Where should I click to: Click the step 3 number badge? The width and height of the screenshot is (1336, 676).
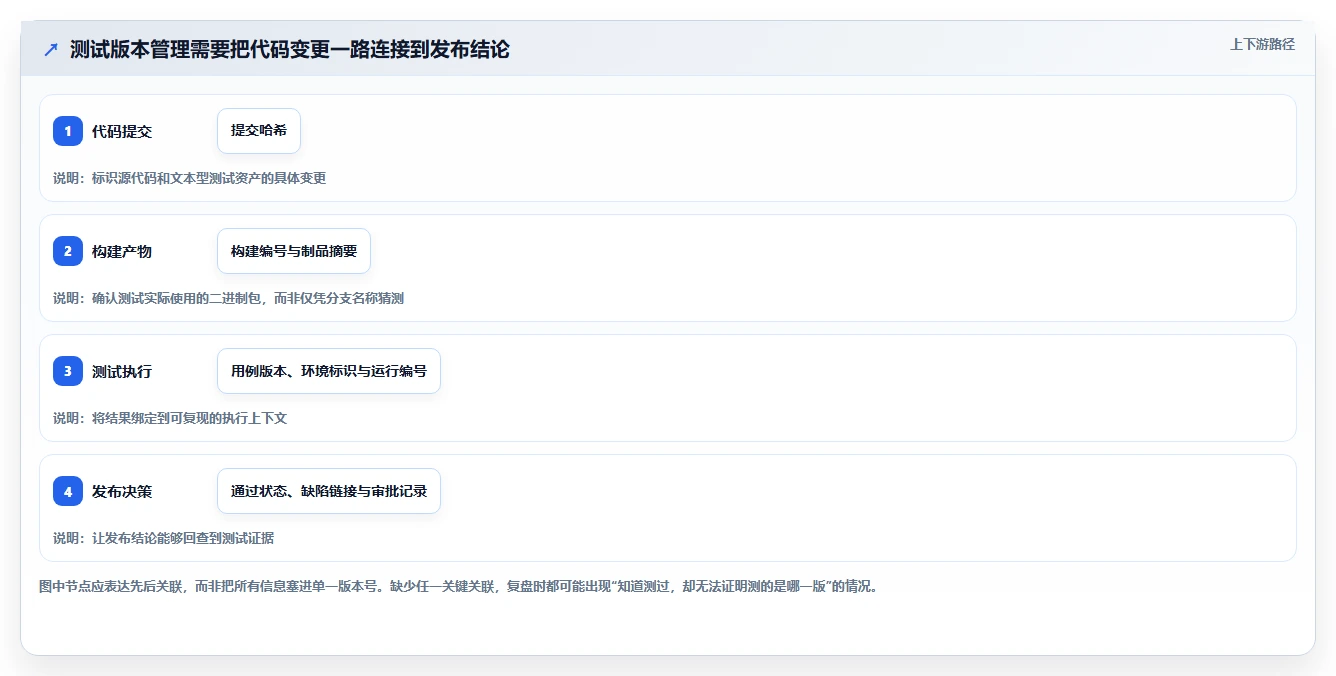(68, 371)
